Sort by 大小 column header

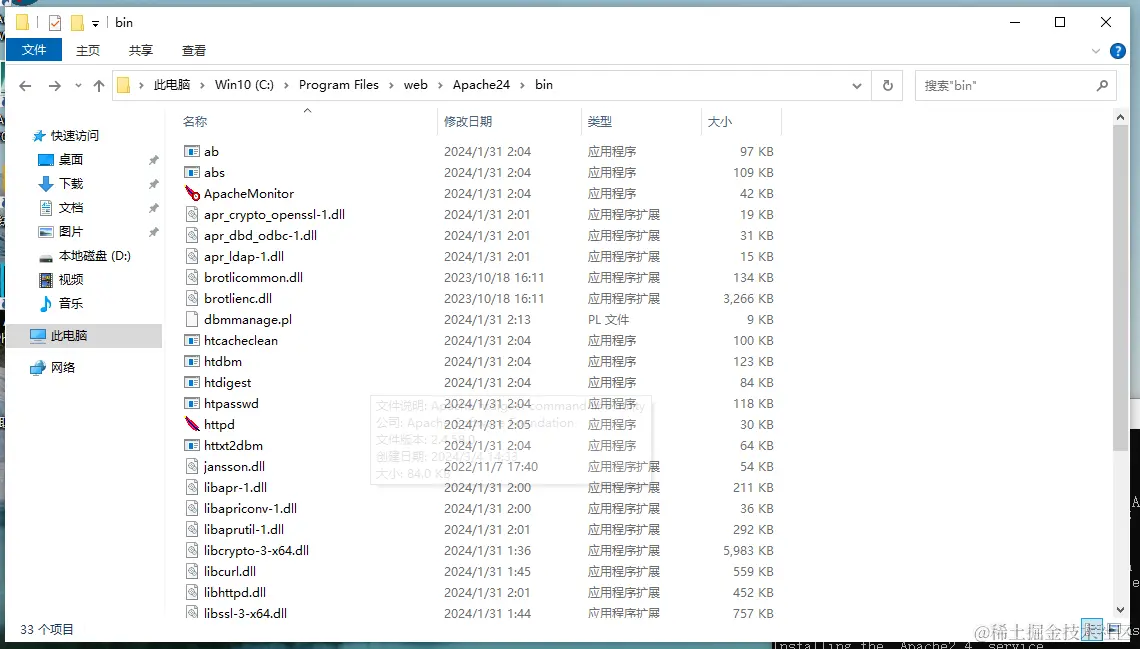tap(720, 121)
